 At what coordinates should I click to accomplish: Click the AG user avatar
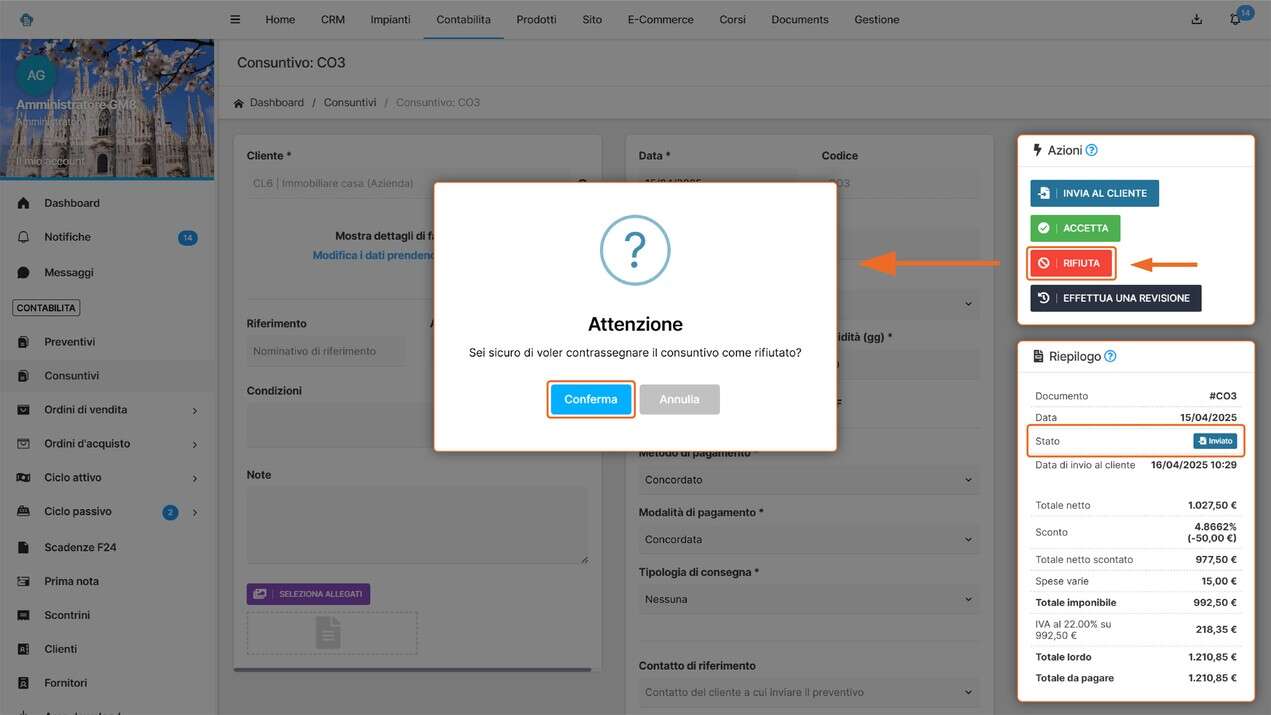[36, 75]
